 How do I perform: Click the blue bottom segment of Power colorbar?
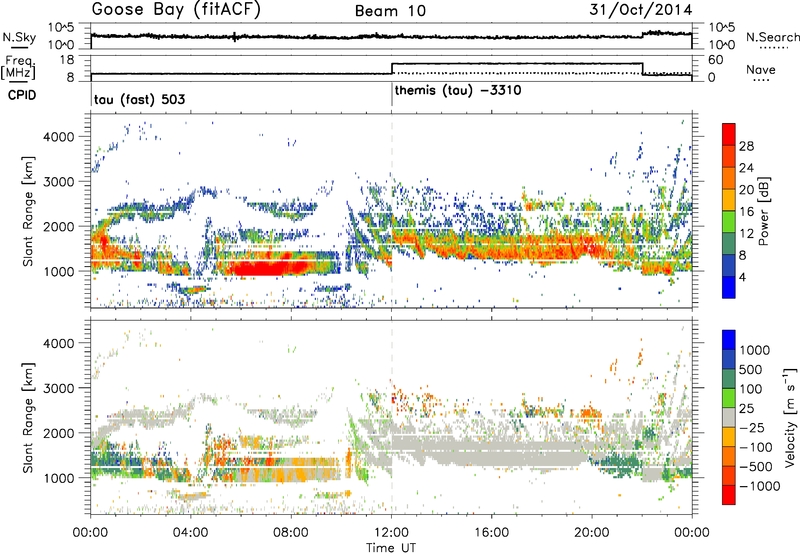(x=729, y=289)
